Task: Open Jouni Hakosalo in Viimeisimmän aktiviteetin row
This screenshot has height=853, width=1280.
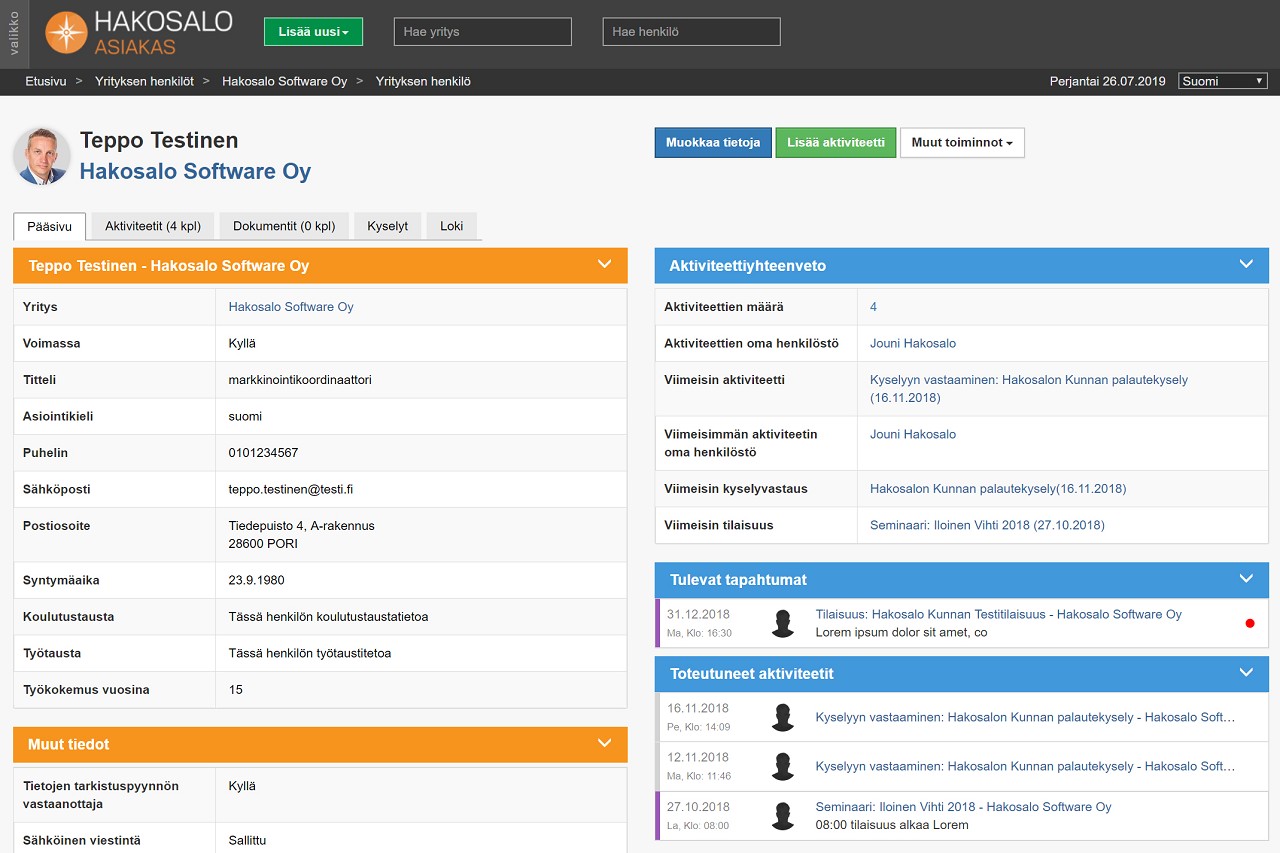Action: 913,434
